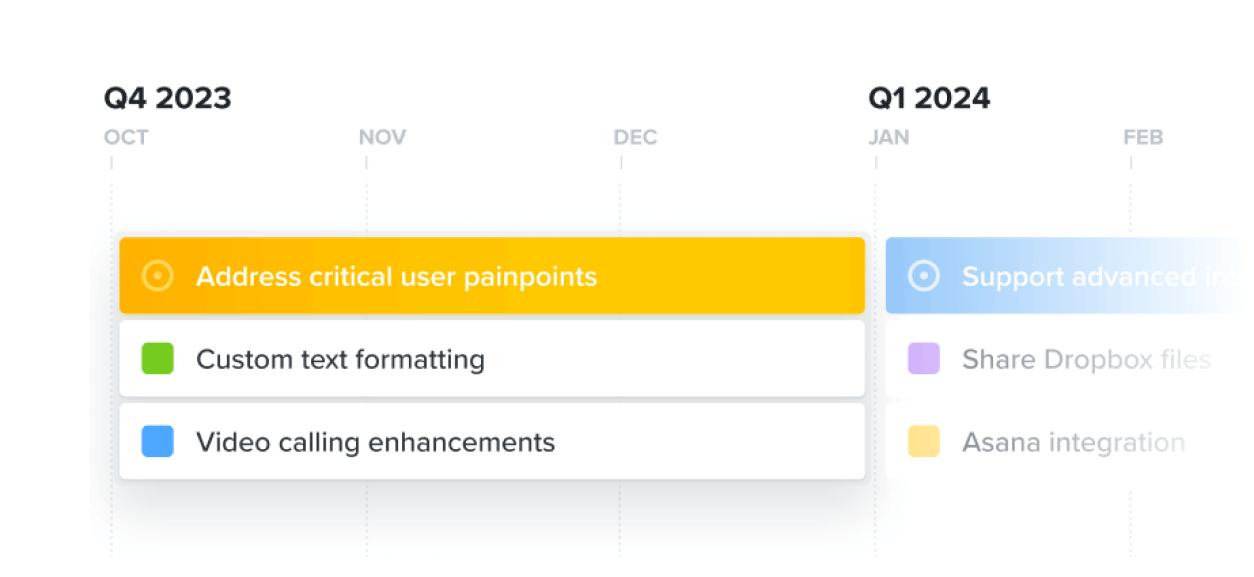Image resolution: width=1254 pixels, height=577 pixels.
Task: Open the Asana integration task
Action: tap(1072, 442)
